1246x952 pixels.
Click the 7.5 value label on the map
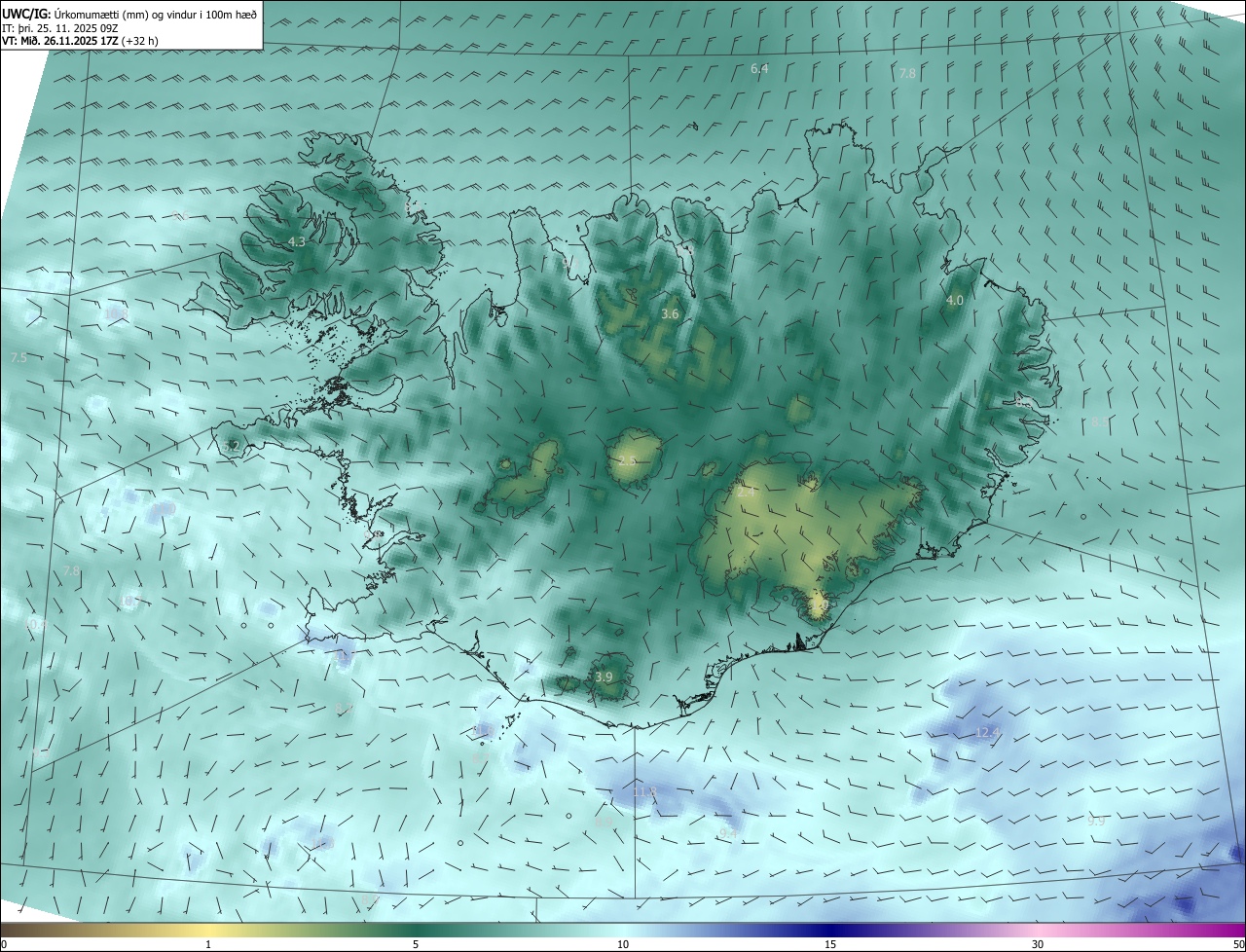click(x=18, y=358)
